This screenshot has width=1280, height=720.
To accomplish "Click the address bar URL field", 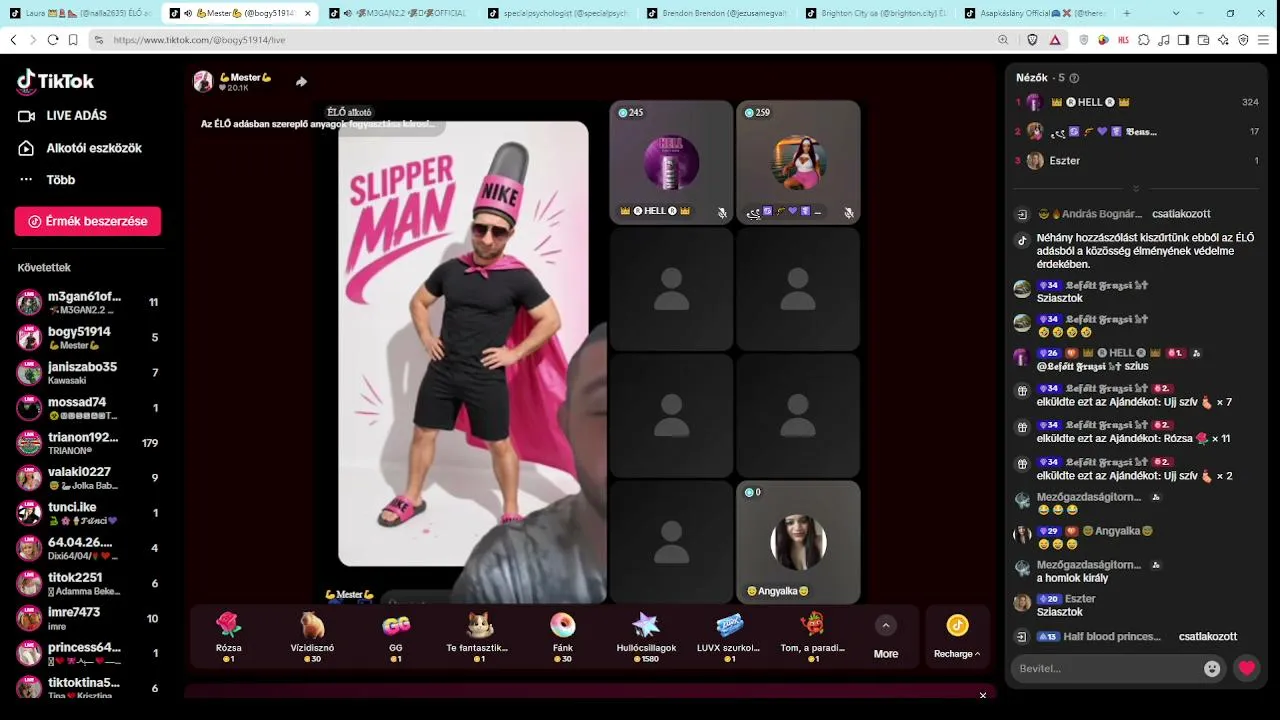I will (x=540, y=40).
